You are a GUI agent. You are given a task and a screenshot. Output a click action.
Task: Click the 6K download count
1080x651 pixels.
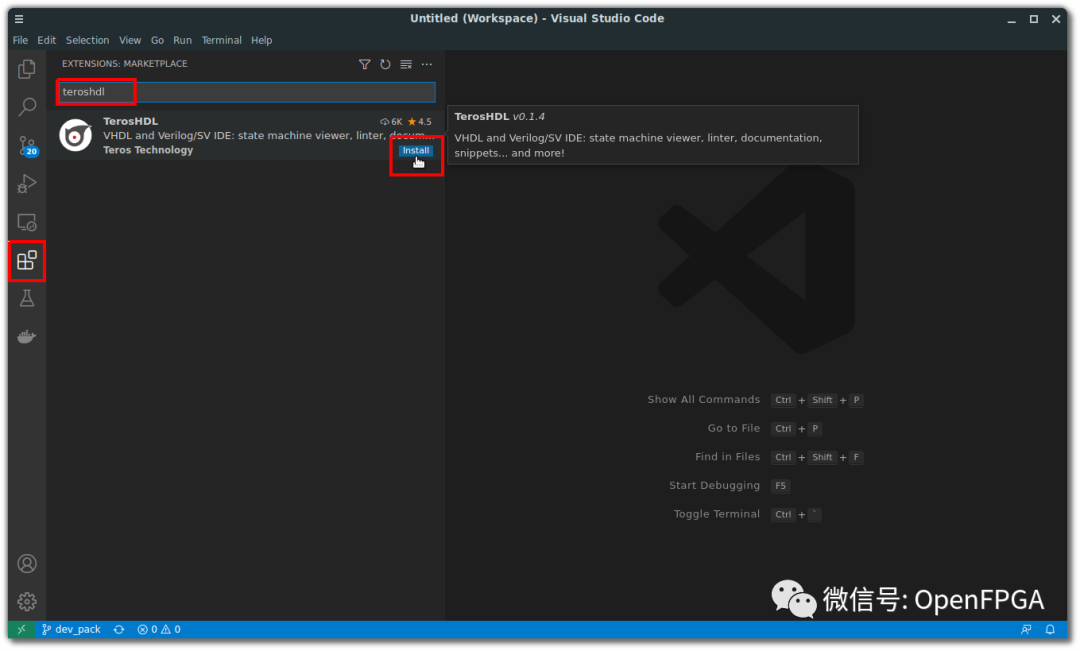pyautogui.click(x=391, y=122)
